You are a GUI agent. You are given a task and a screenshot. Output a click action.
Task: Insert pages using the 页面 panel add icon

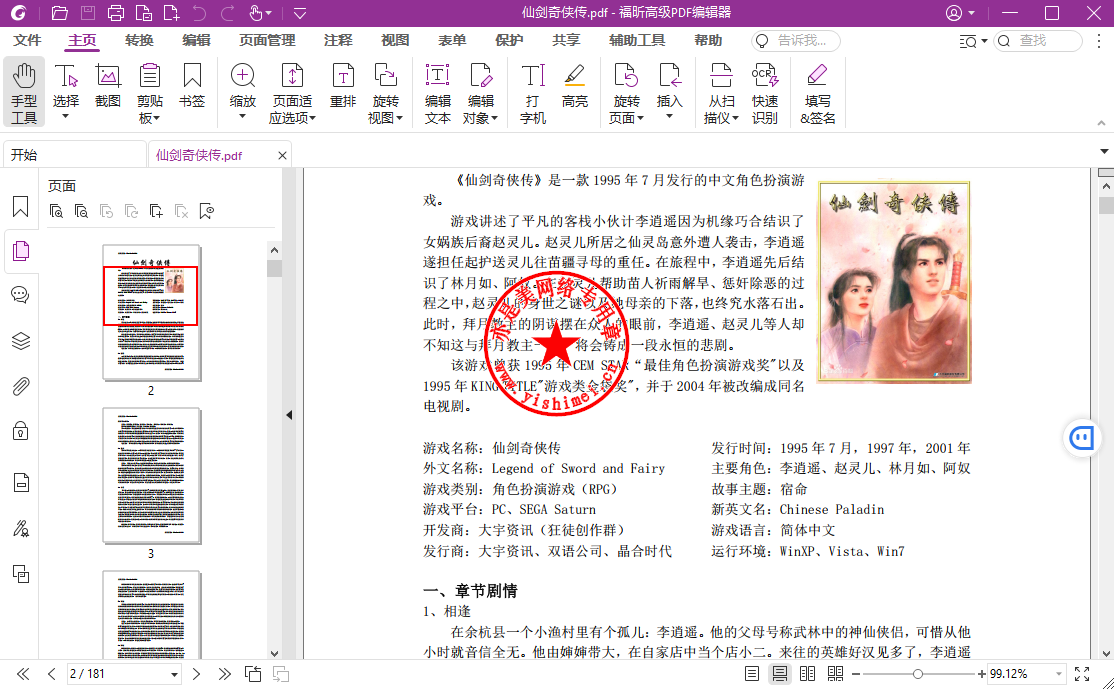click(x=156, y=211)
